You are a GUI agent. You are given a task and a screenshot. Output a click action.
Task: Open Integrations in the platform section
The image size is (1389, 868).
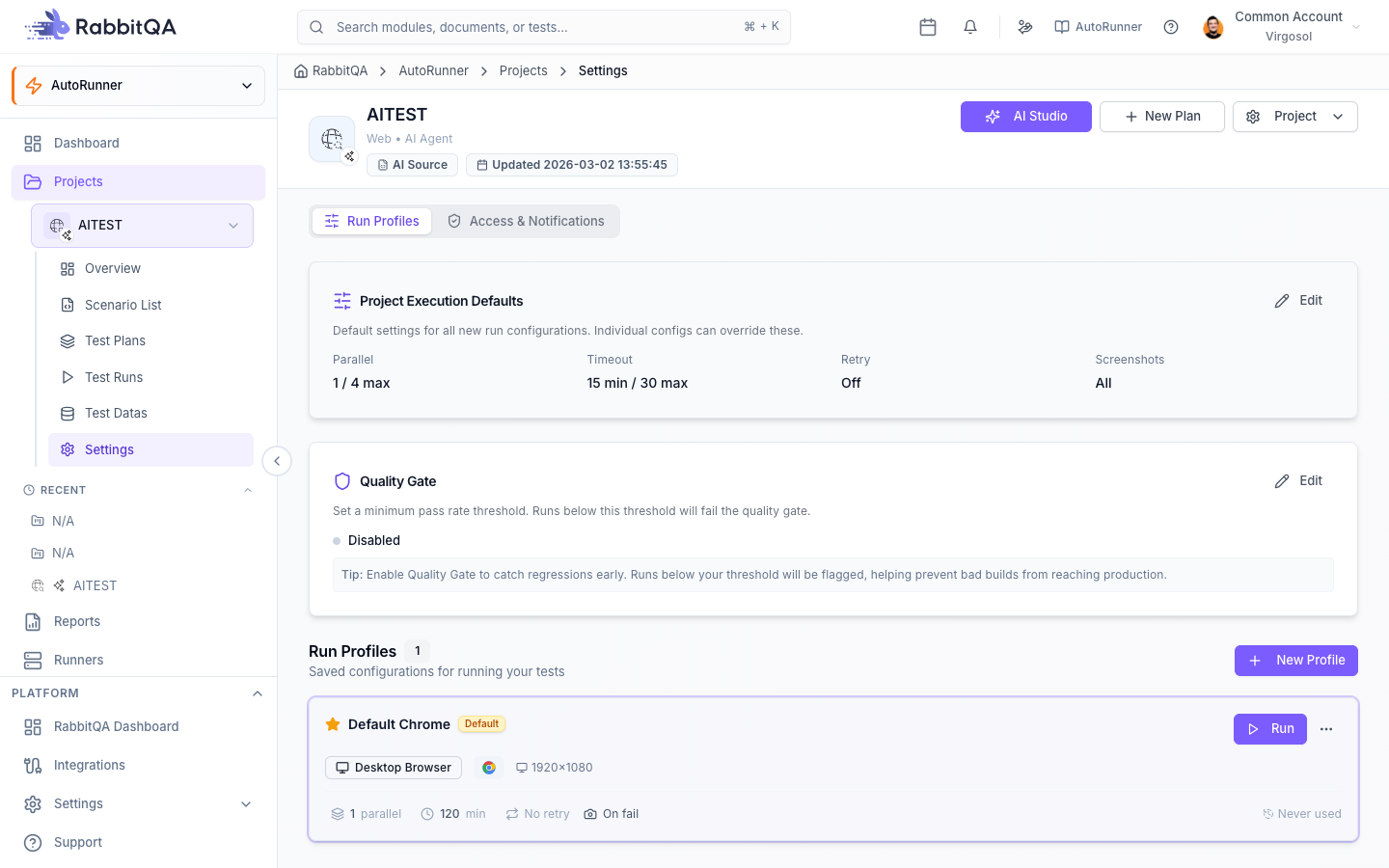(138, 766)
